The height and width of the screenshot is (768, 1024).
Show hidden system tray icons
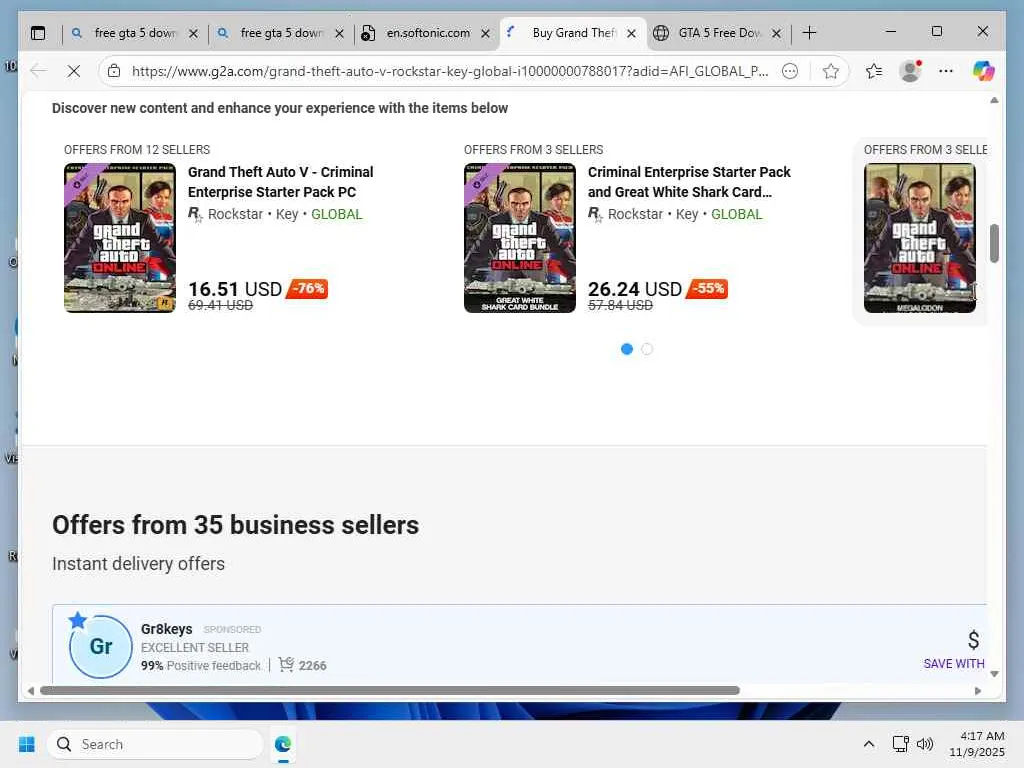pos(869,744)
